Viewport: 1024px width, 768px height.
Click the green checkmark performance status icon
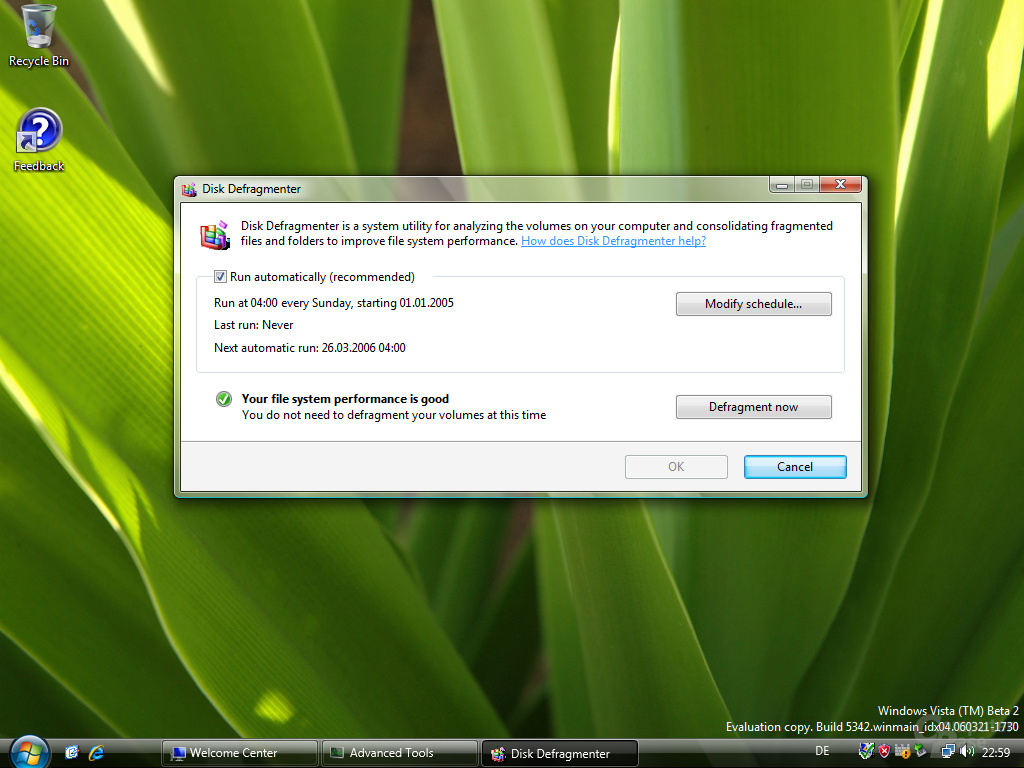point(223,399)
